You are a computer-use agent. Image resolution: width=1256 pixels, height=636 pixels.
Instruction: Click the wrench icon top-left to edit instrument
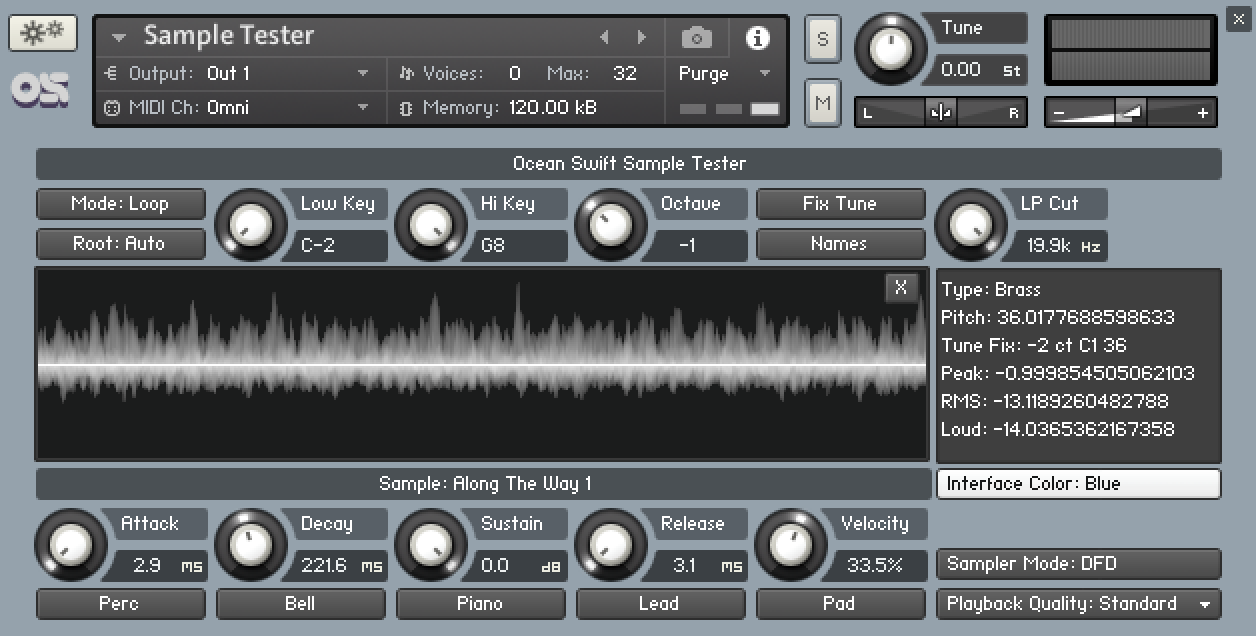(x=41, y=32)
